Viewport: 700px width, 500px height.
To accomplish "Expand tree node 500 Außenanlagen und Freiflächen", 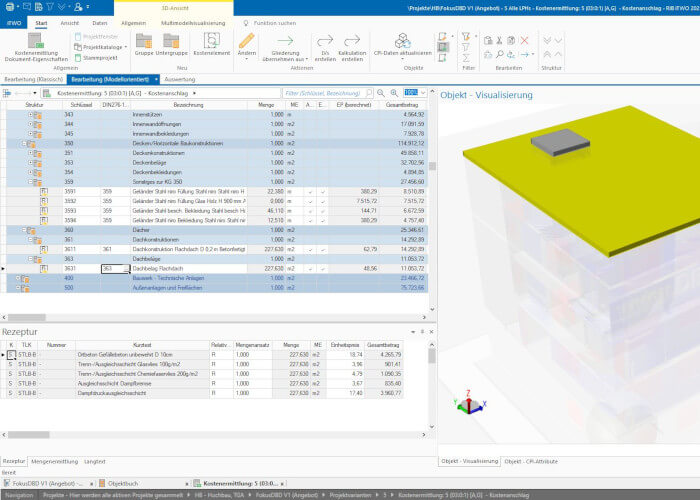I will [18, 288].
